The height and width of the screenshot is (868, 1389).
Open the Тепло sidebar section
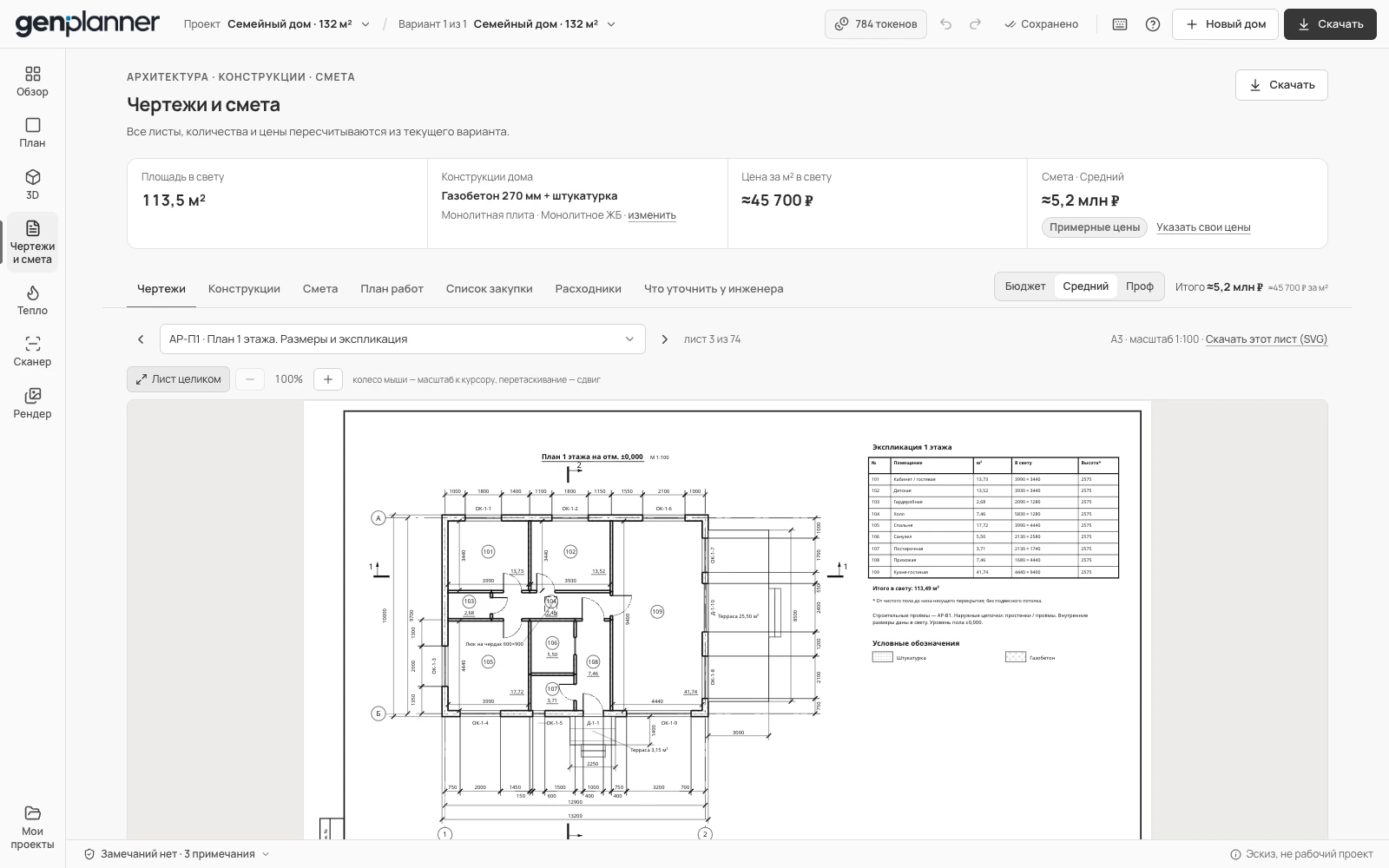point(32,300)
